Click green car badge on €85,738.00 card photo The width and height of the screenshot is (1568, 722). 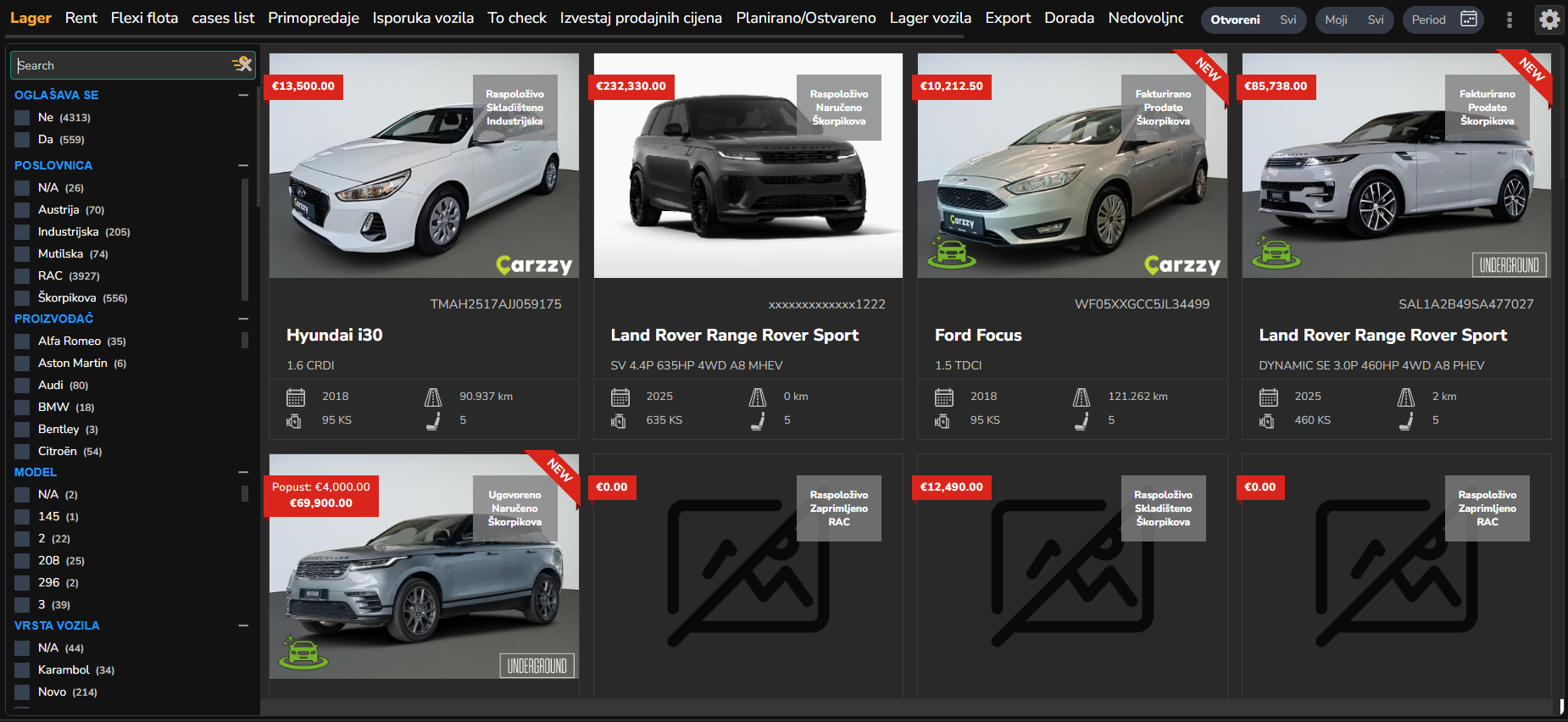(x=1276, y=252)
